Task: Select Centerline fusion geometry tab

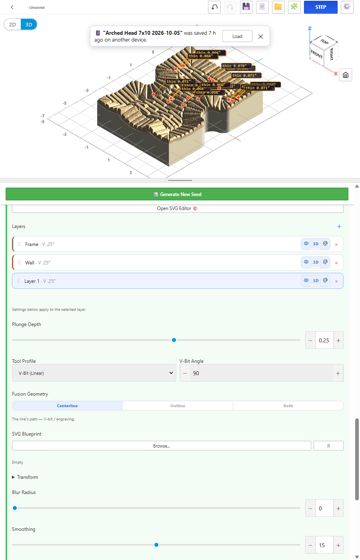Action: pos(68,406)
